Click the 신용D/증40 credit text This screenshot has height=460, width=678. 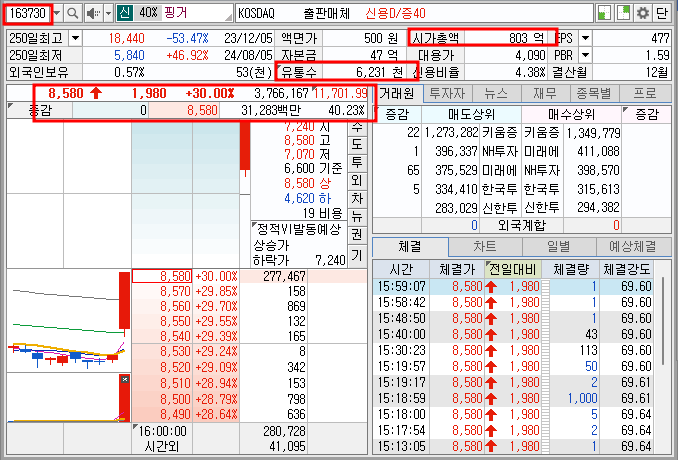(x=395, y=13)
